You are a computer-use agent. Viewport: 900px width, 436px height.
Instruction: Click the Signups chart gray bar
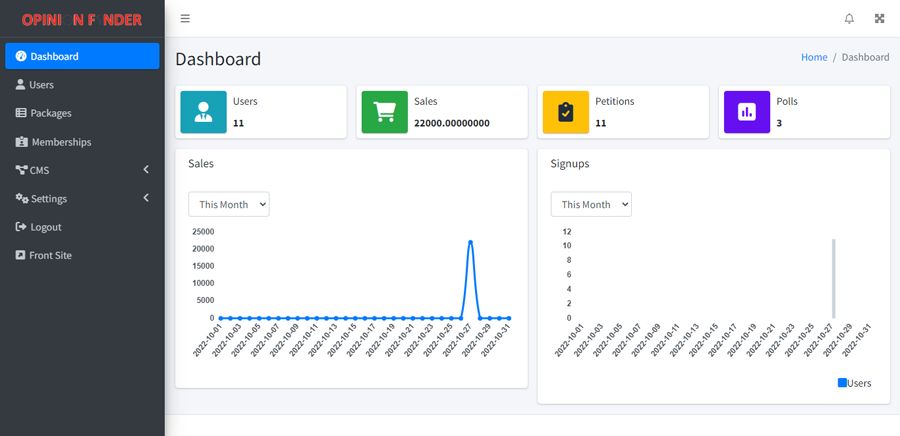point(833,278)
